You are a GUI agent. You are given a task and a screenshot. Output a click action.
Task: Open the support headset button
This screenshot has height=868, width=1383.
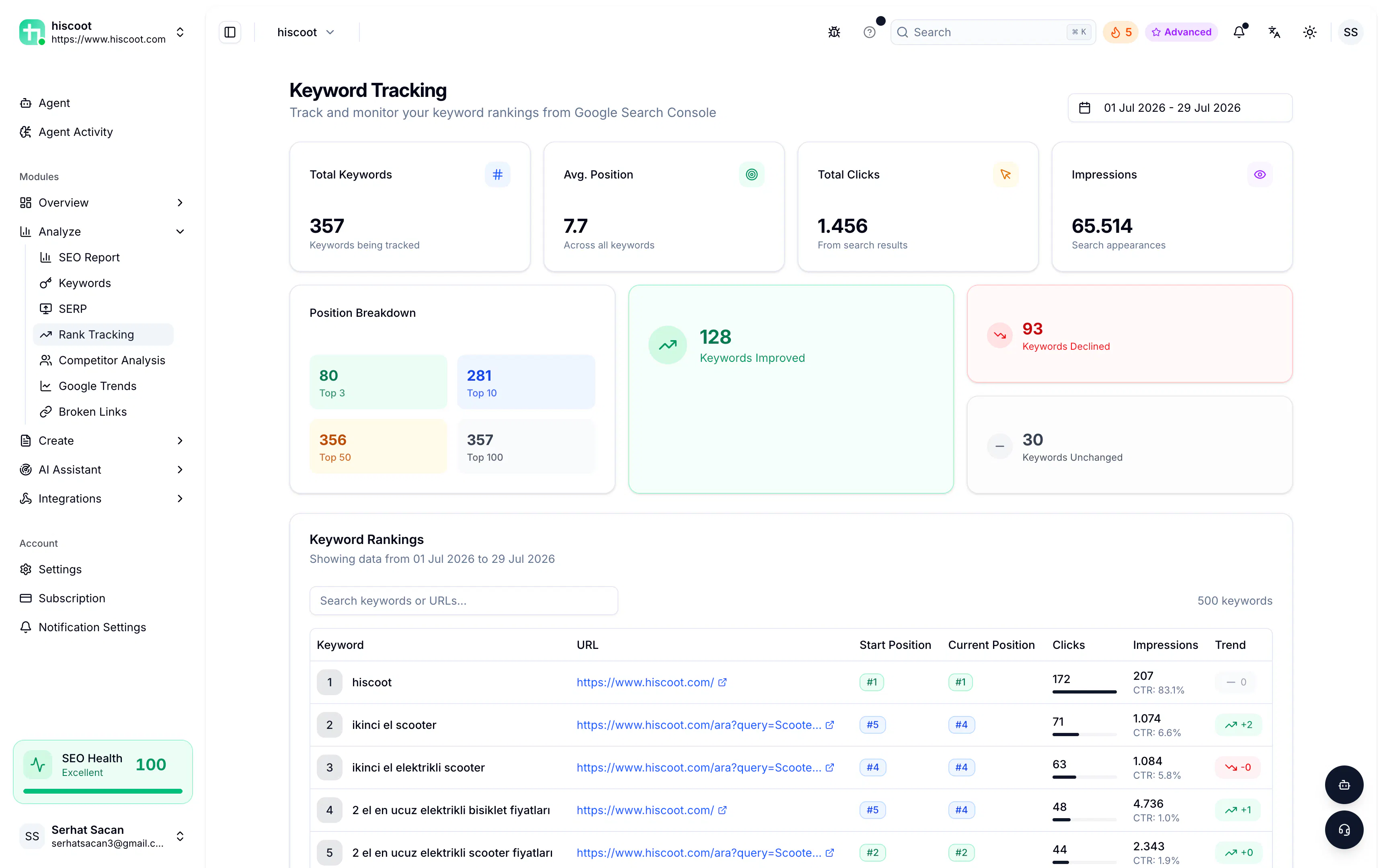pyautogui.click(x=1344, y=829)
